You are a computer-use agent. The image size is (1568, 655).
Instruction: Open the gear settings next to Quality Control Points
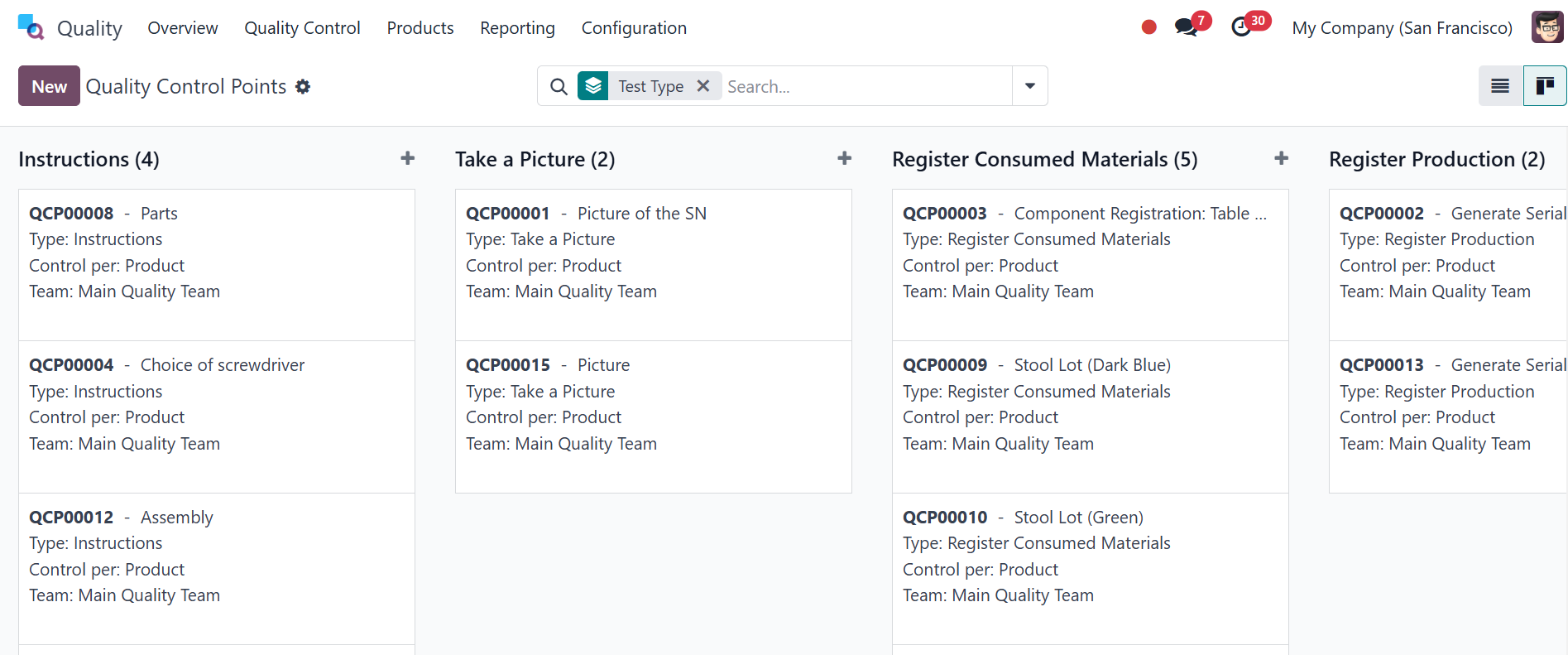click(303, 86)
